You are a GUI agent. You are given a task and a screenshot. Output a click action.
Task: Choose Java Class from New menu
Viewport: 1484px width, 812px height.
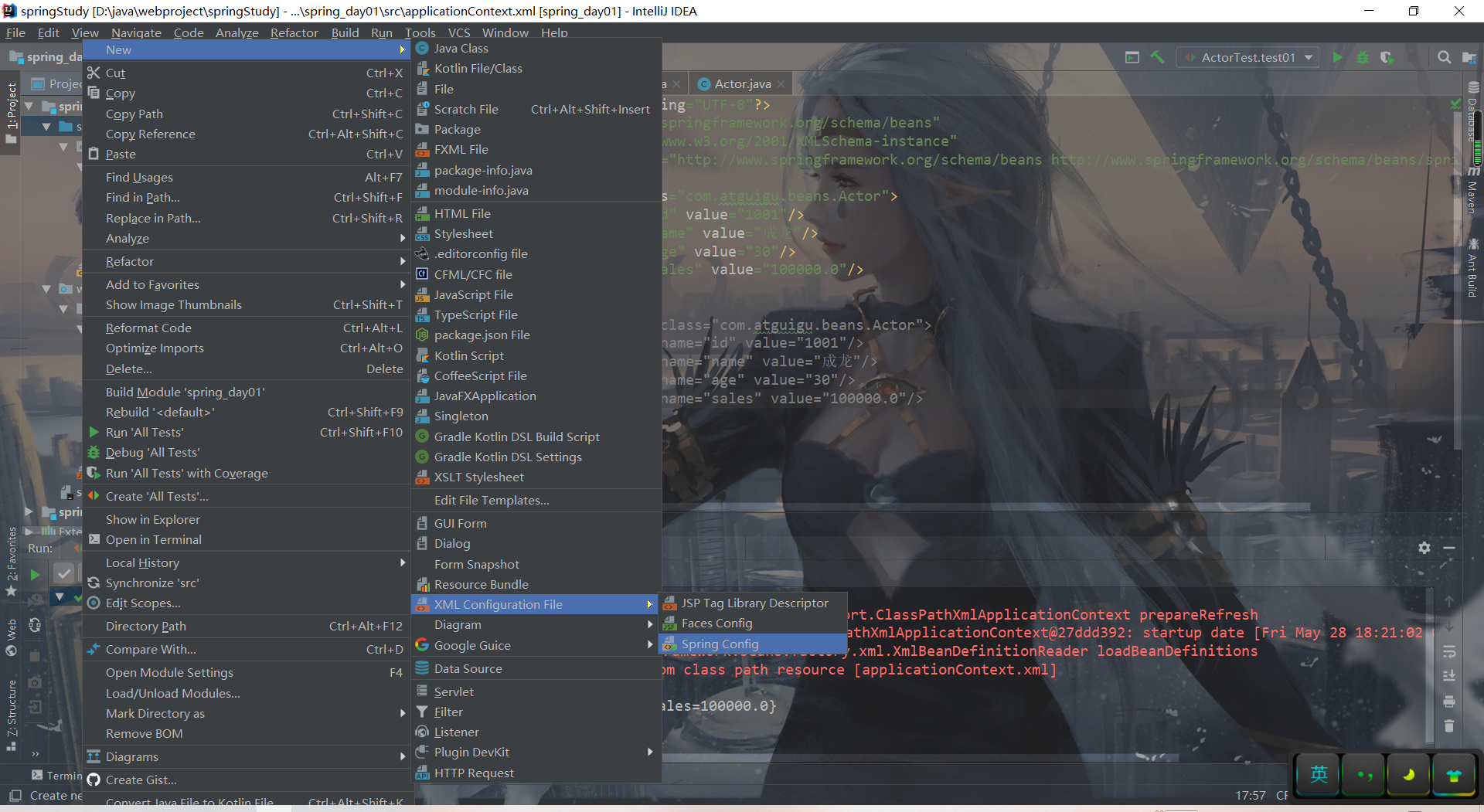536,48
